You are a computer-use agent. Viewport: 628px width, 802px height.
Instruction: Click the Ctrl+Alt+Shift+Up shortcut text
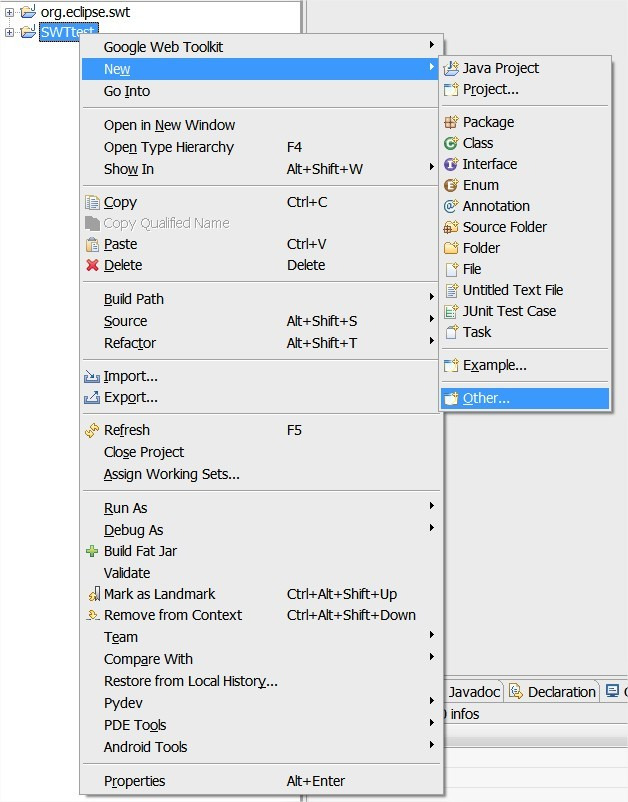(342, 594)
